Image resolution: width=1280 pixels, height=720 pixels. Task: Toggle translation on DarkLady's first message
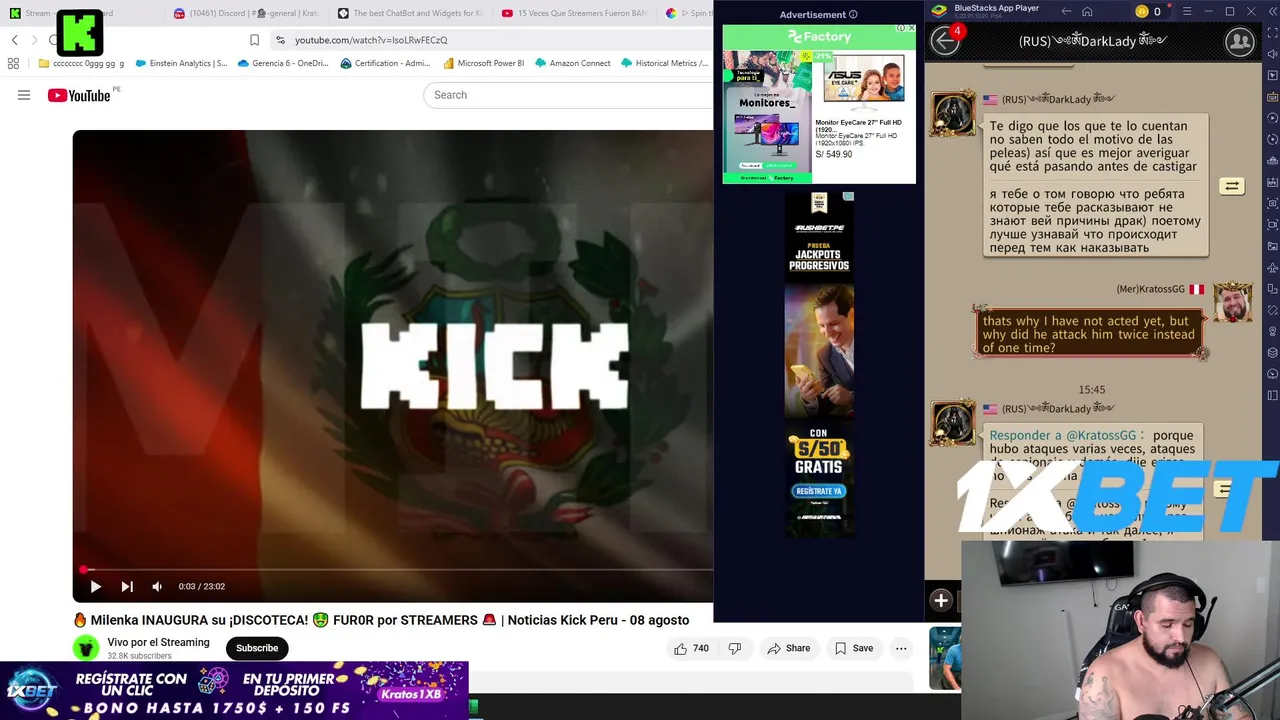(1231, 186)
